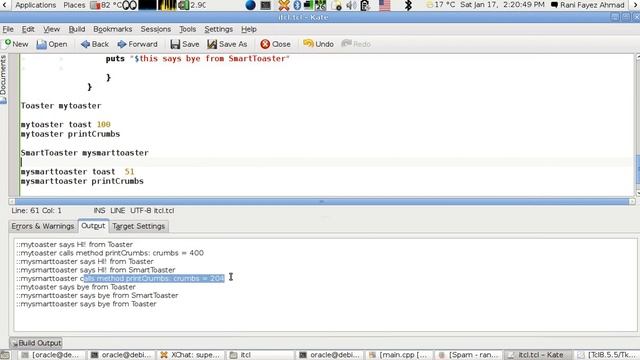Image resolution: width=640 pixels, height=360 pixels.
Task: Toggle INS insert mode in status bar
Action: 99,211
